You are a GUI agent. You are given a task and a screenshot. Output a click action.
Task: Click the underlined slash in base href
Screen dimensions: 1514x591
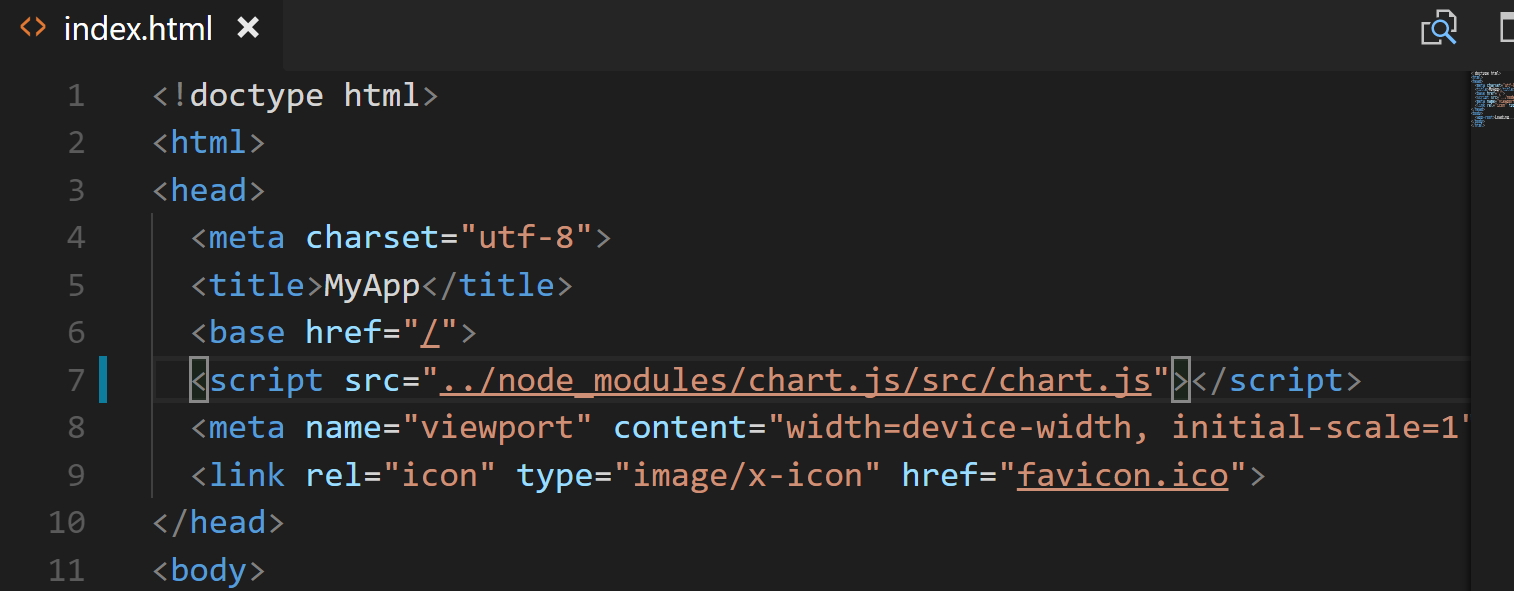[432, 332]
